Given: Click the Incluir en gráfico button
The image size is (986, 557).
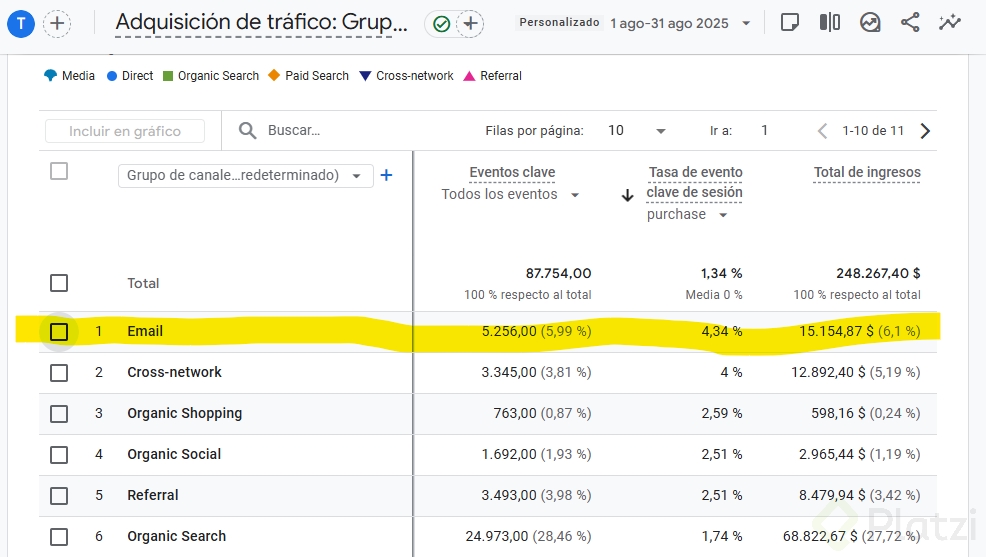Looking at the screenshot, I should tap(125, 131).
